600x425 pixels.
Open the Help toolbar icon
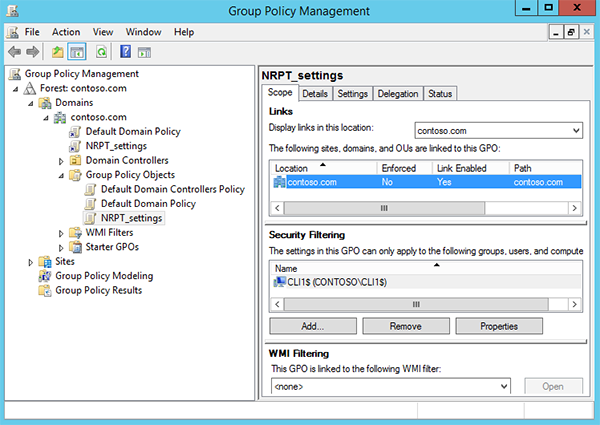tap(126, 52)
